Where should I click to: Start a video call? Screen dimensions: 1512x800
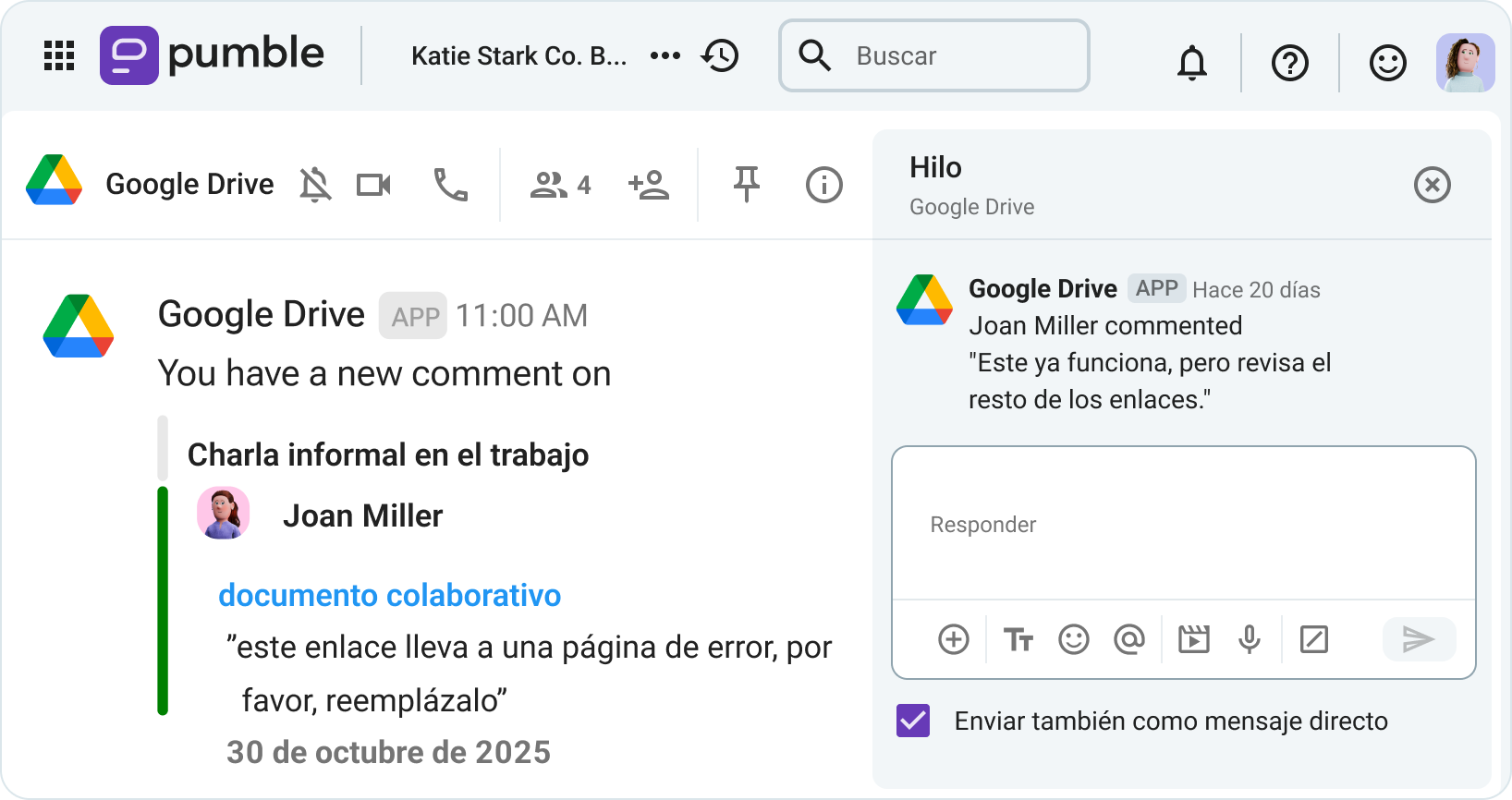(374, 185)
